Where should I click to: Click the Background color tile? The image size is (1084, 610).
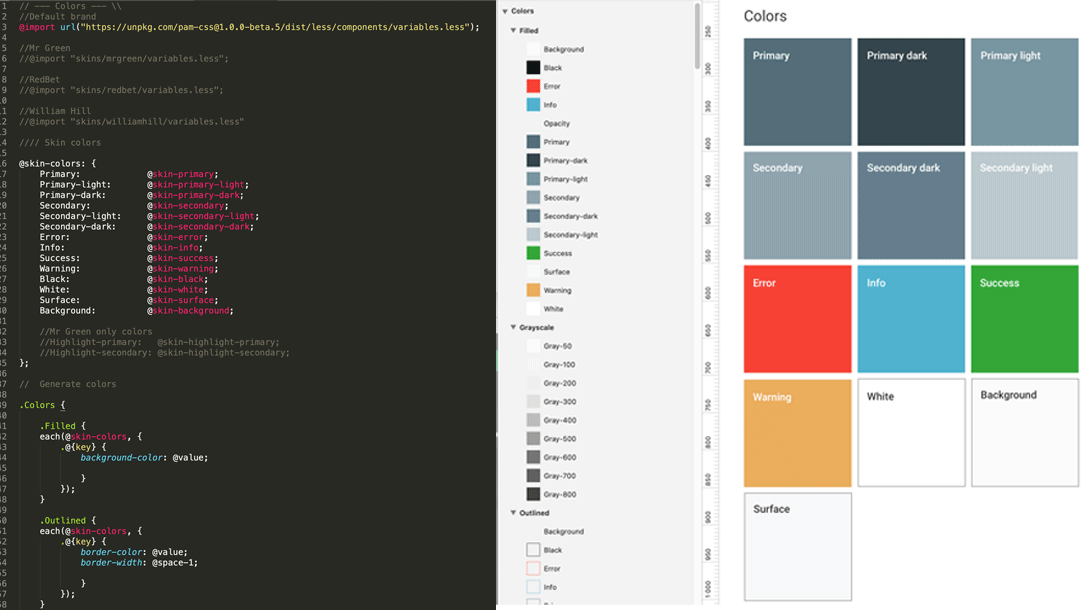[1025, 433]
